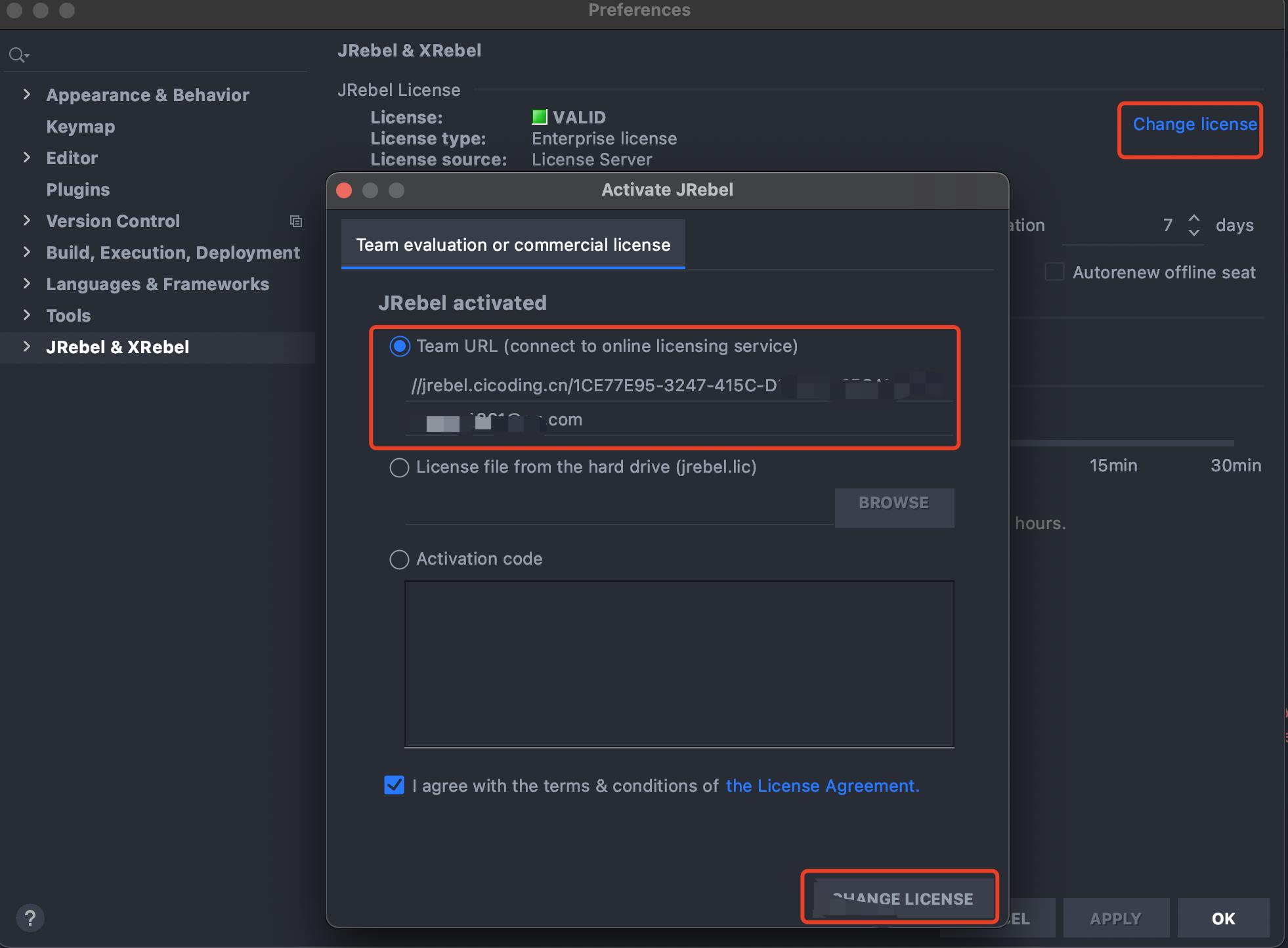Open the License Agreement link
This screenshot has width=1288, height=948.
(x=823, y=786)
